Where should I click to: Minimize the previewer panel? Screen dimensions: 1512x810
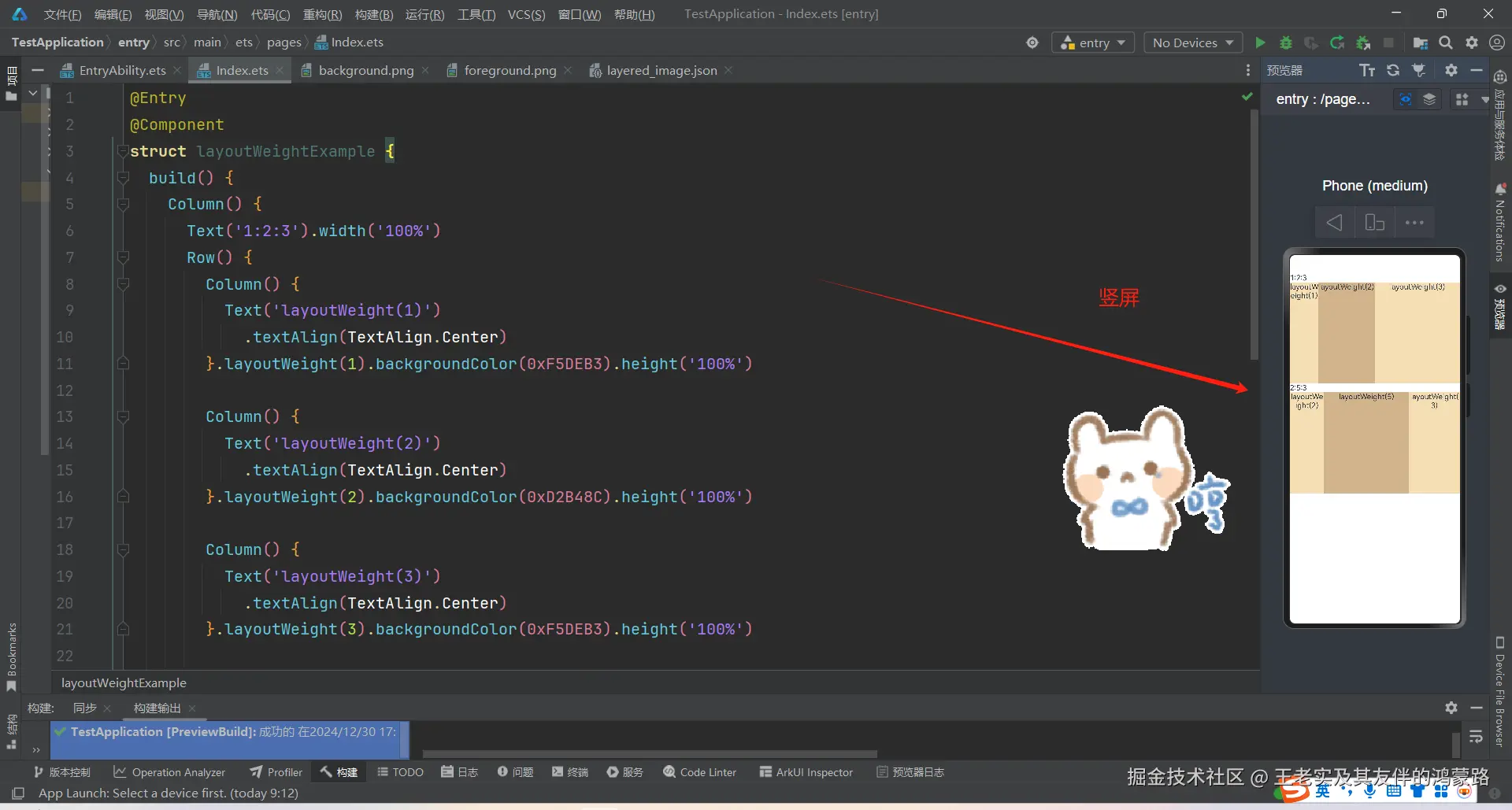(x=1477, y=70)
